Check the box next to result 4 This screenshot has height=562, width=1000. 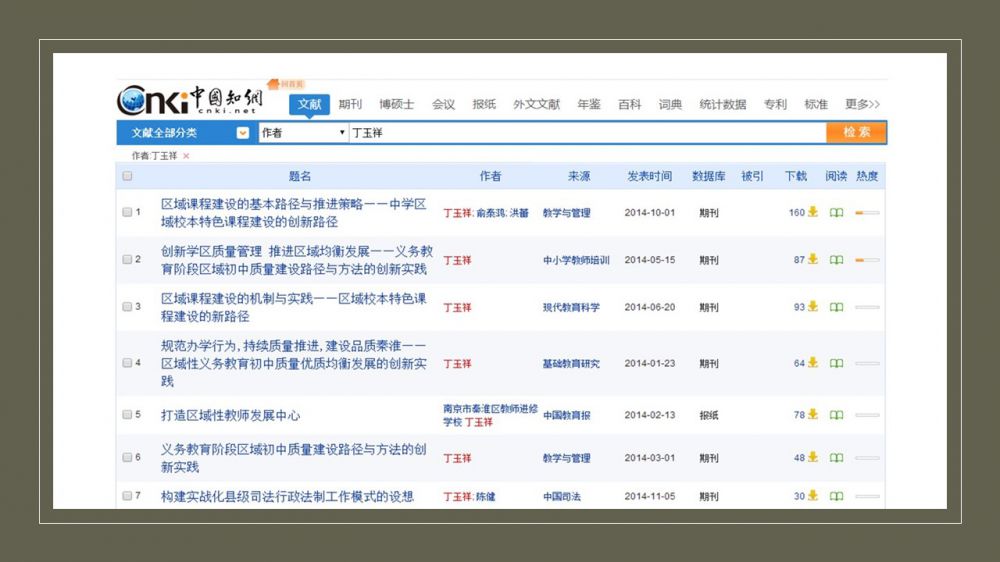pyautogui.click(x=127, y=363)
